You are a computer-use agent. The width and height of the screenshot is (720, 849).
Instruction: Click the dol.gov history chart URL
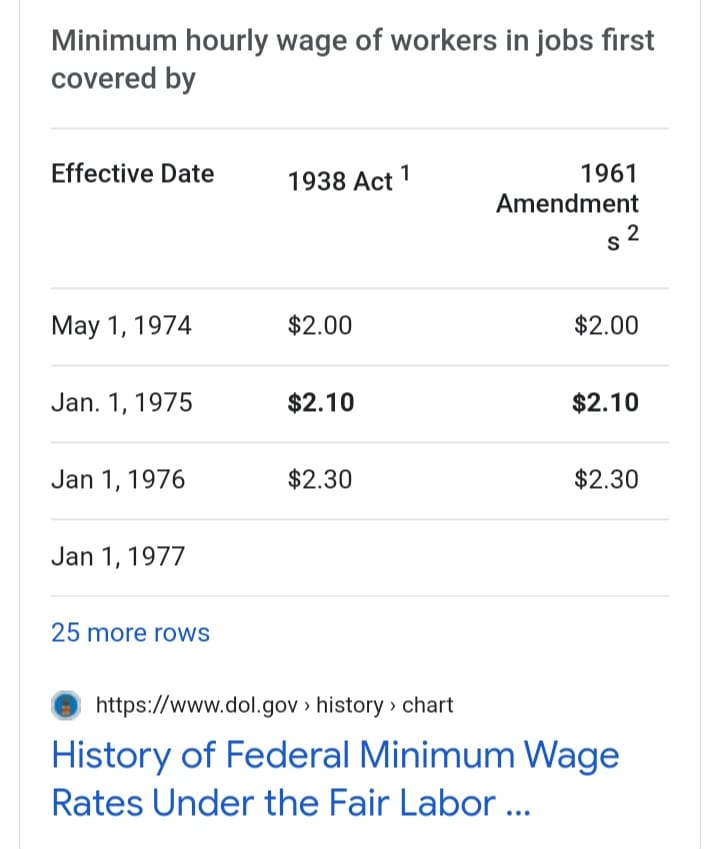[x=274, y=705]
